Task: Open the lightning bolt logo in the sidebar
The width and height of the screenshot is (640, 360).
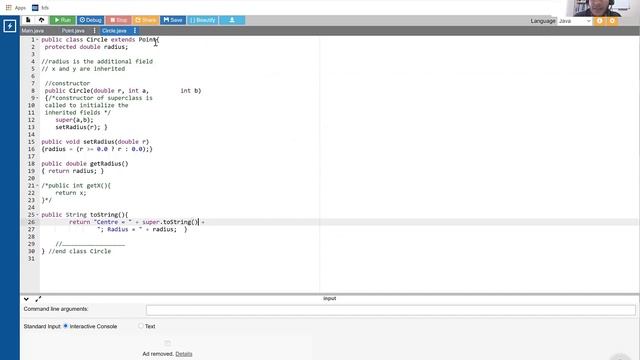Action: coord(10,26)
